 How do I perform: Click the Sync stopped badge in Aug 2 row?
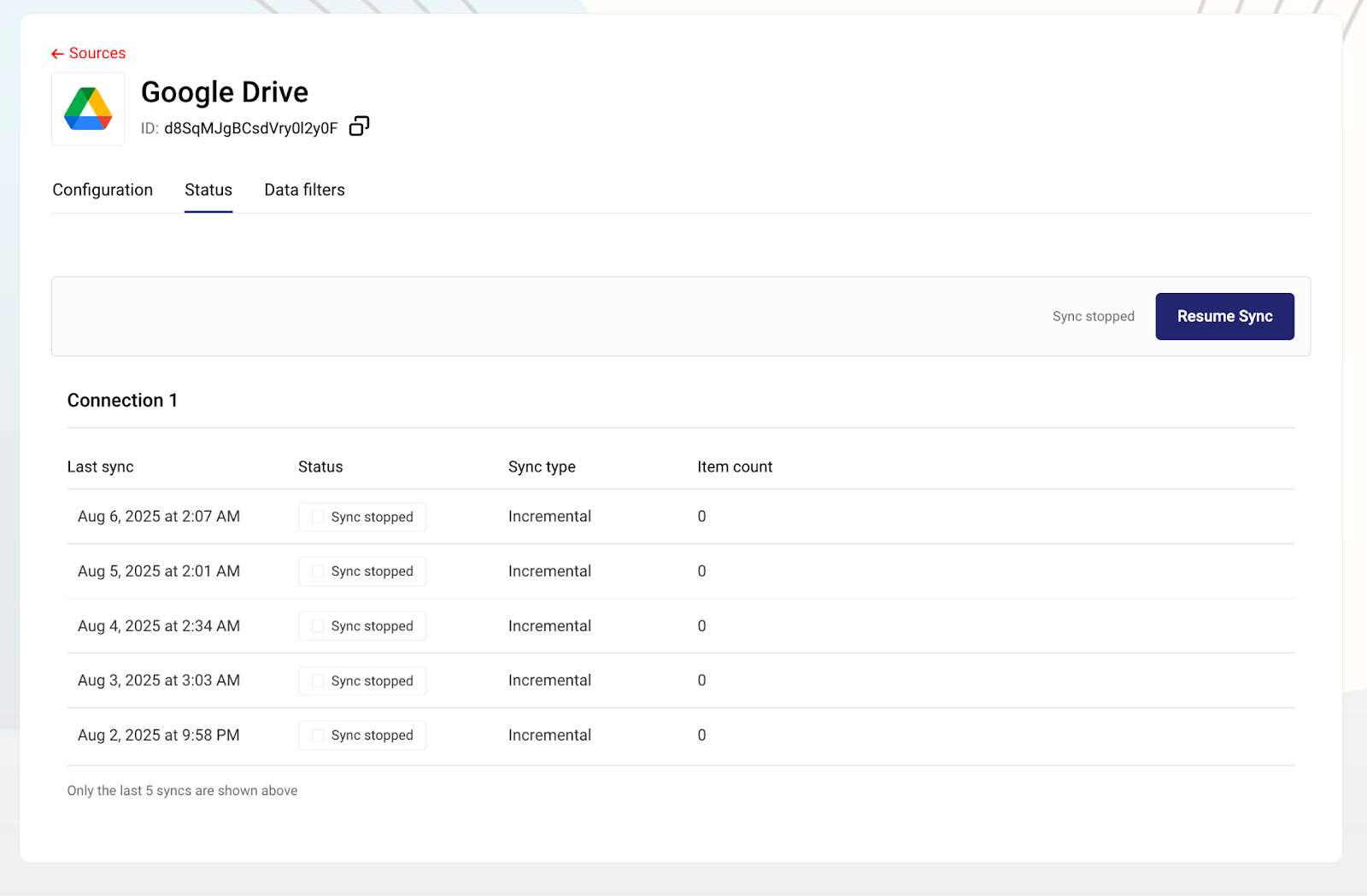click(362, 735)
